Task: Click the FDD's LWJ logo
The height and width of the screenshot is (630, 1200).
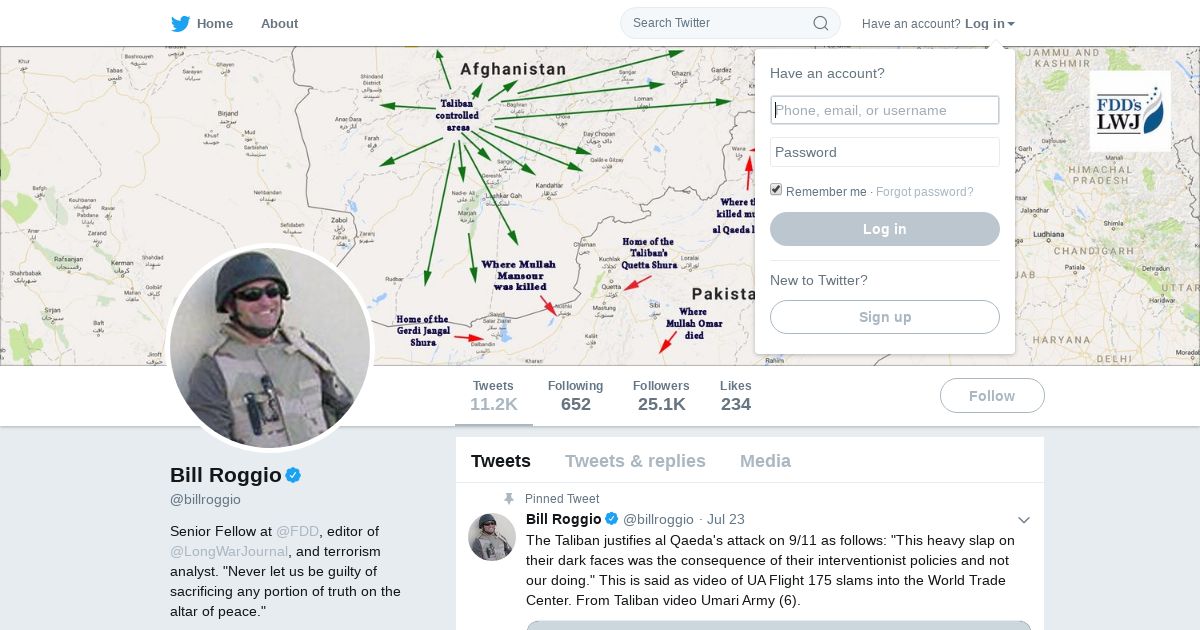Action: point(1130,110)
